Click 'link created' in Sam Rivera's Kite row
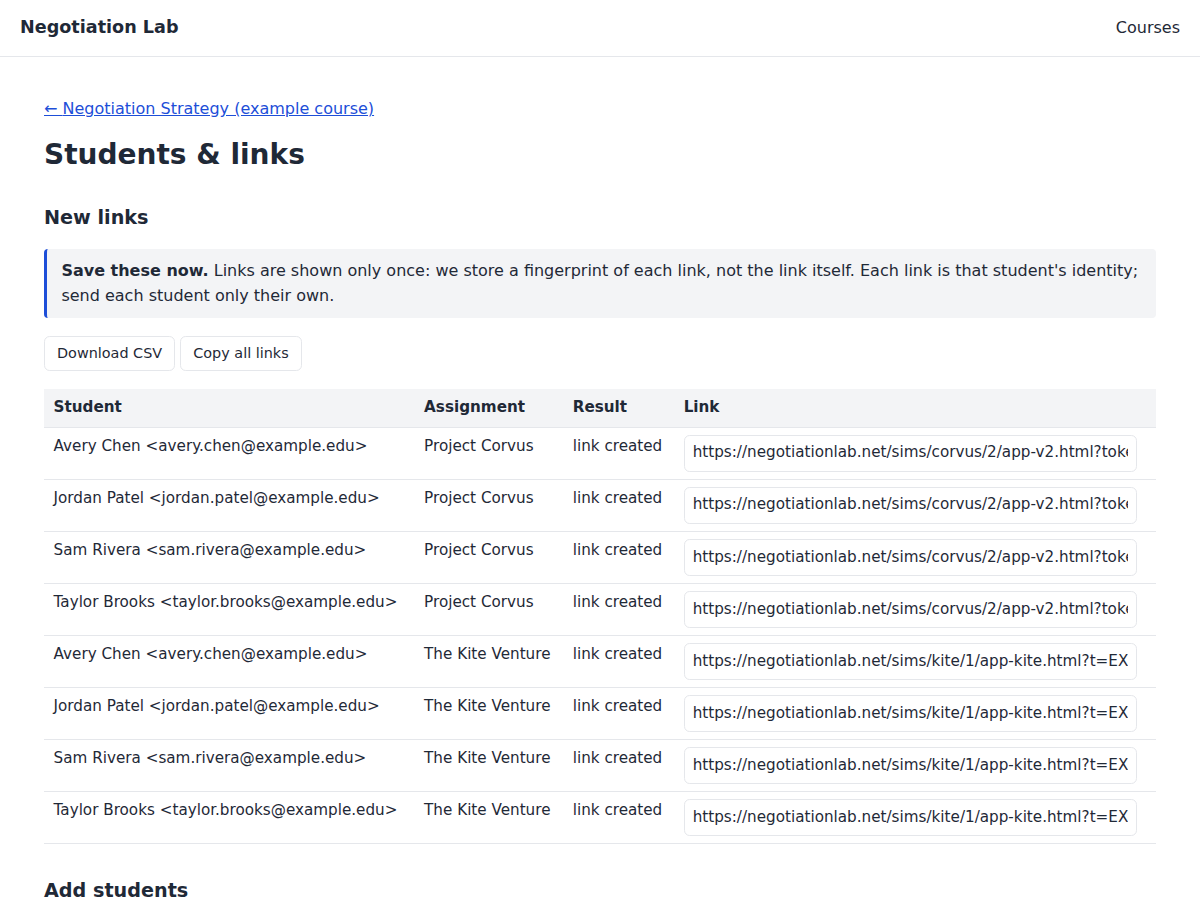Image resolution: width=1200 pixels, height=900 pixels. pos(617,758)
